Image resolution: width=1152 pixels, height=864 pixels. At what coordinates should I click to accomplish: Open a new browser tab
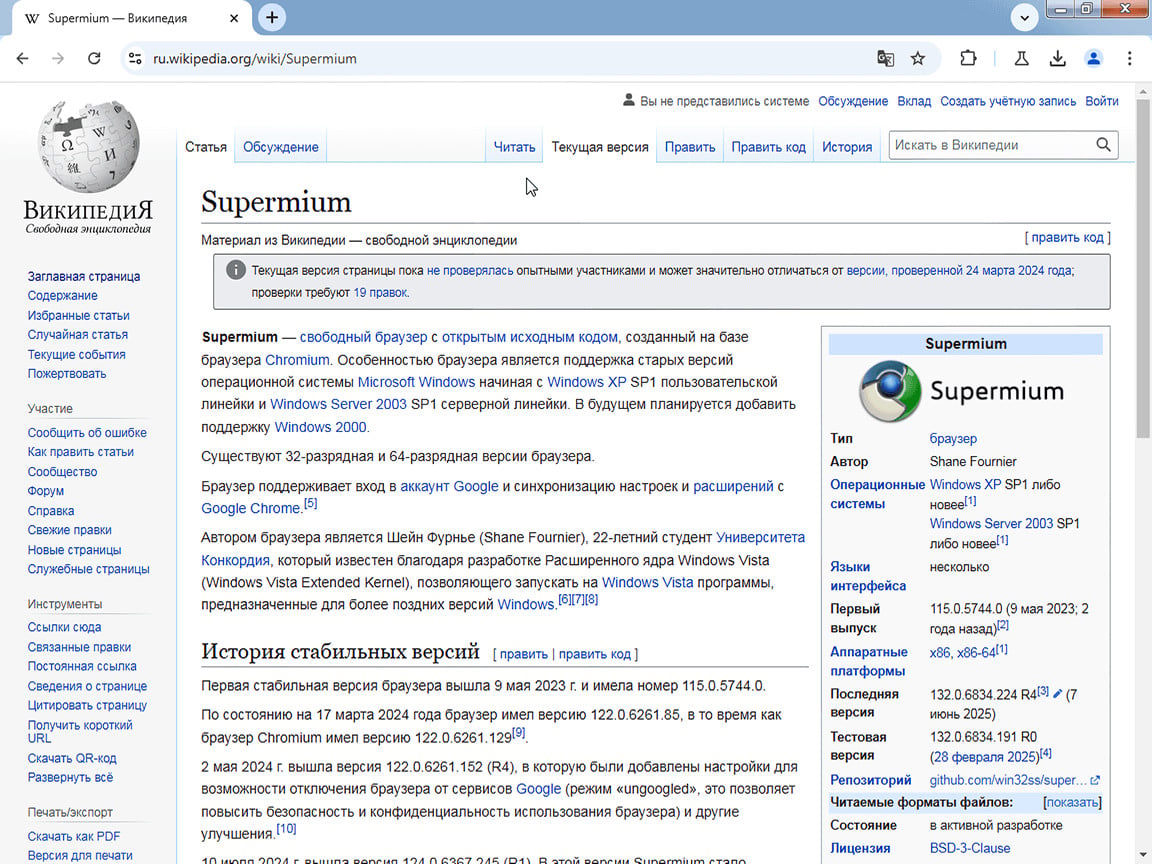[272, 18]
